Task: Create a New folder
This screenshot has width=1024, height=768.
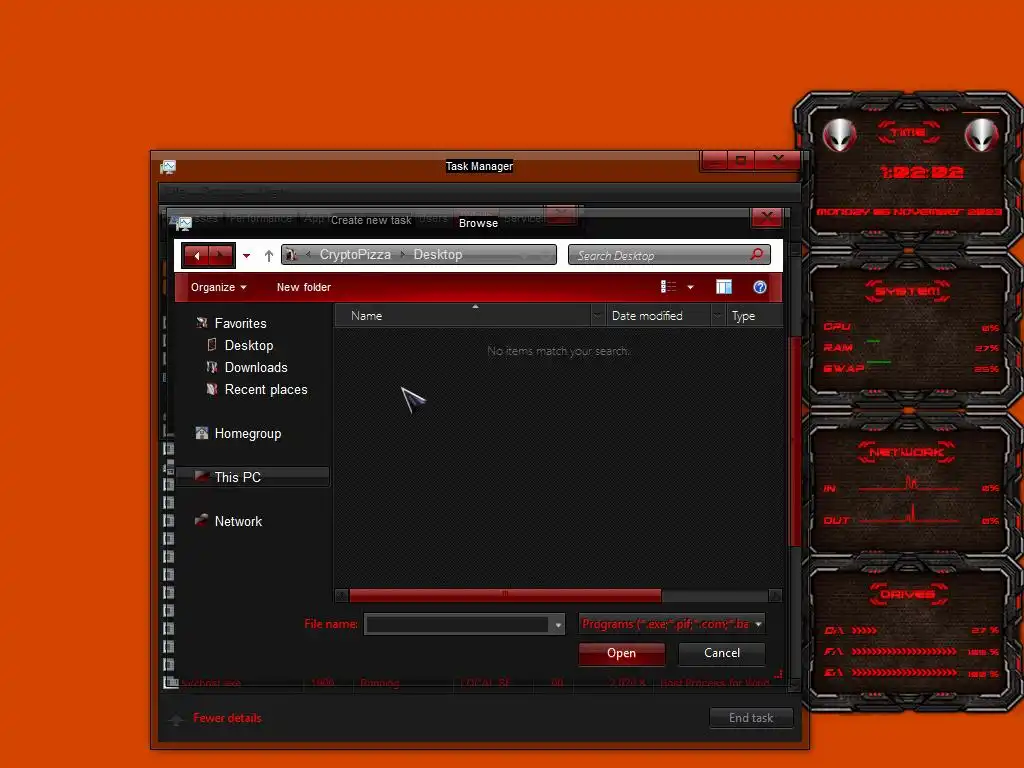Action: 304,287
